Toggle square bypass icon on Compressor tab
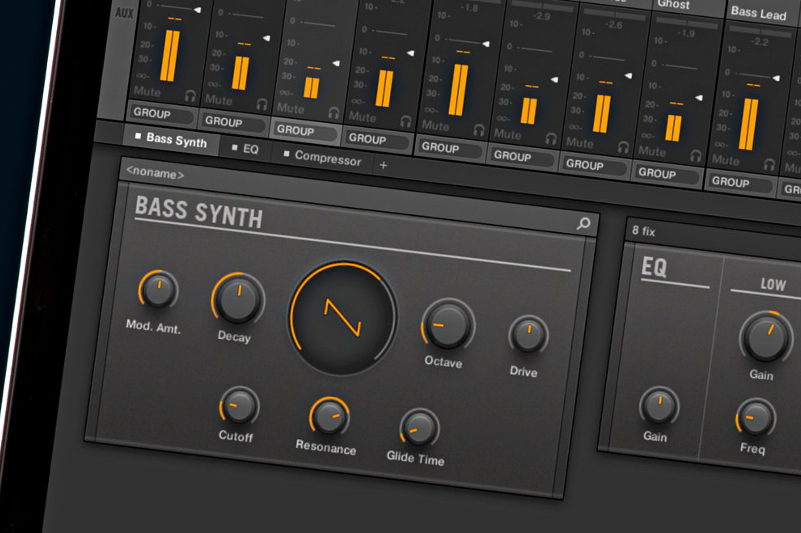 (x=287, y=153)
